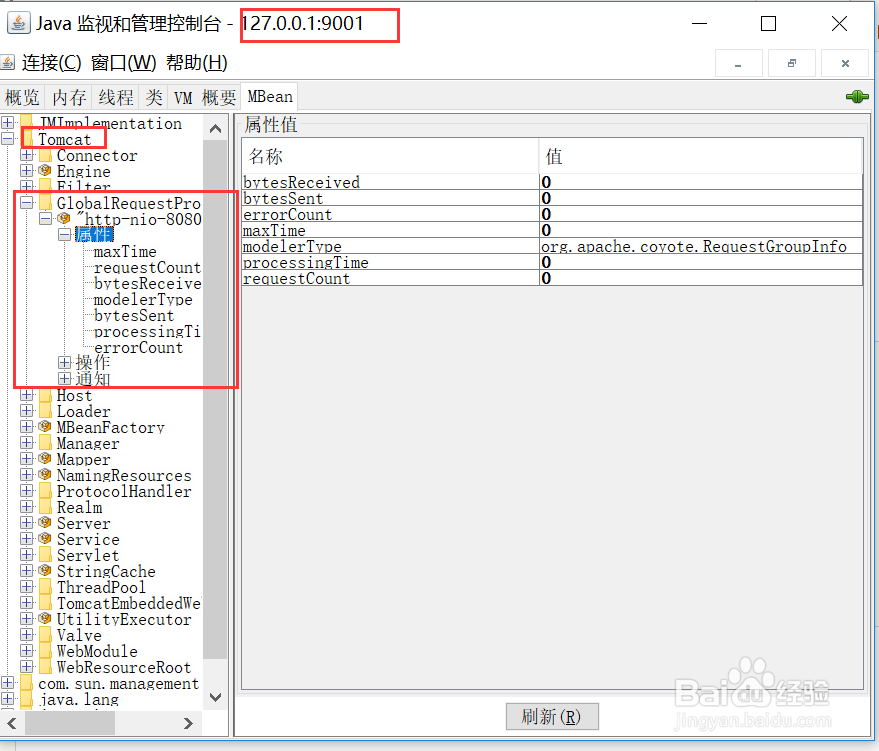Image resolution: width=879 pixels, height=751 pixels.
Task: Minimize the inner connection window
Action: click(738, 63)
